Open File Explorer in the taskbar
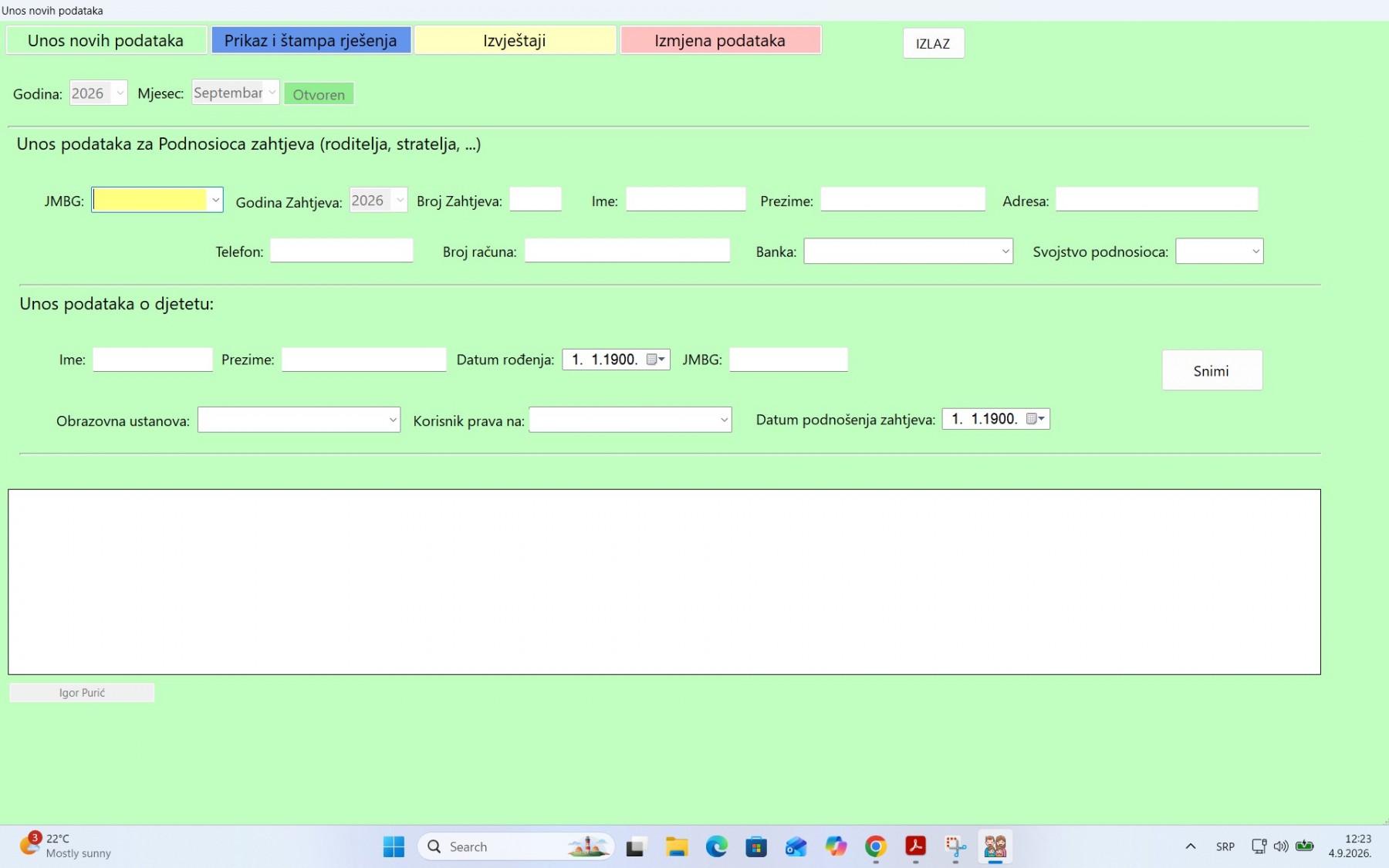The height and width of the screenshot is (868, 1389). point(677,846)
